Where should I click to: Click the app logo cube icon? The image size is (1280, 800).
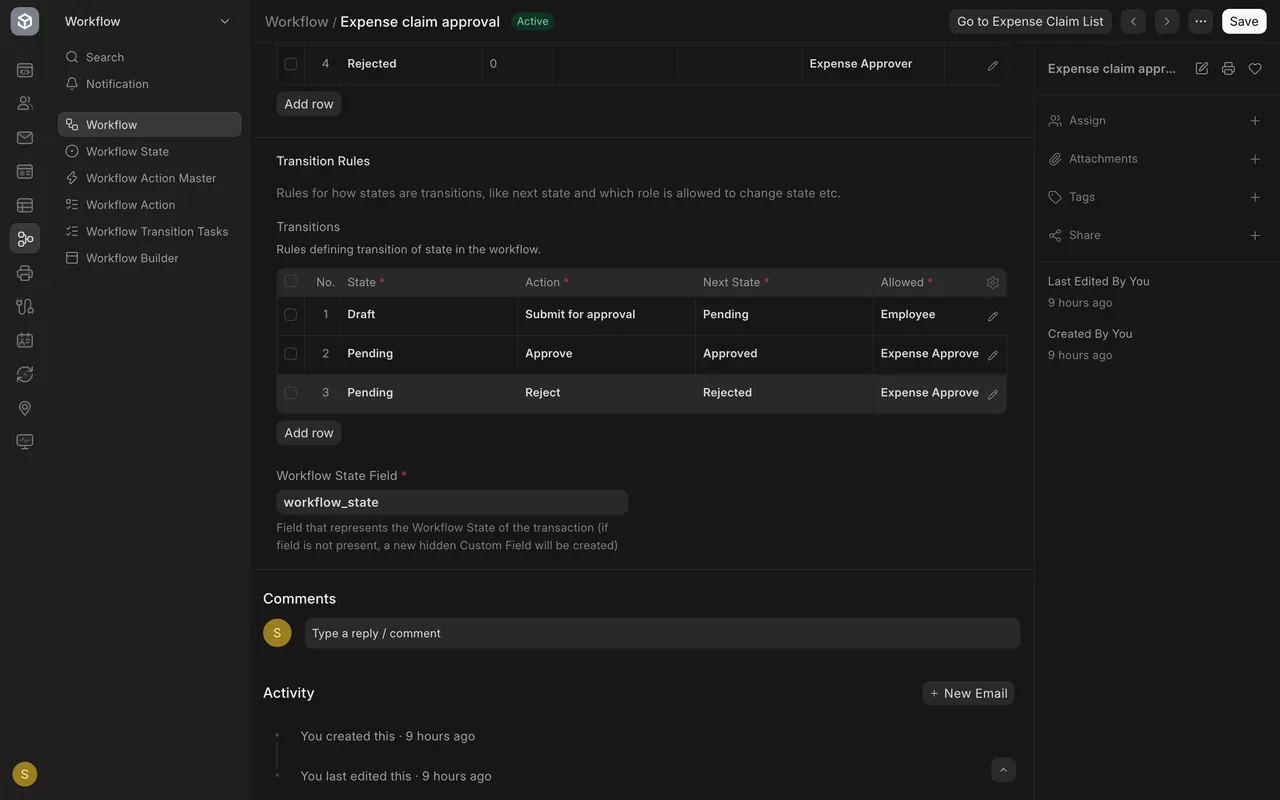click(25, 21)
